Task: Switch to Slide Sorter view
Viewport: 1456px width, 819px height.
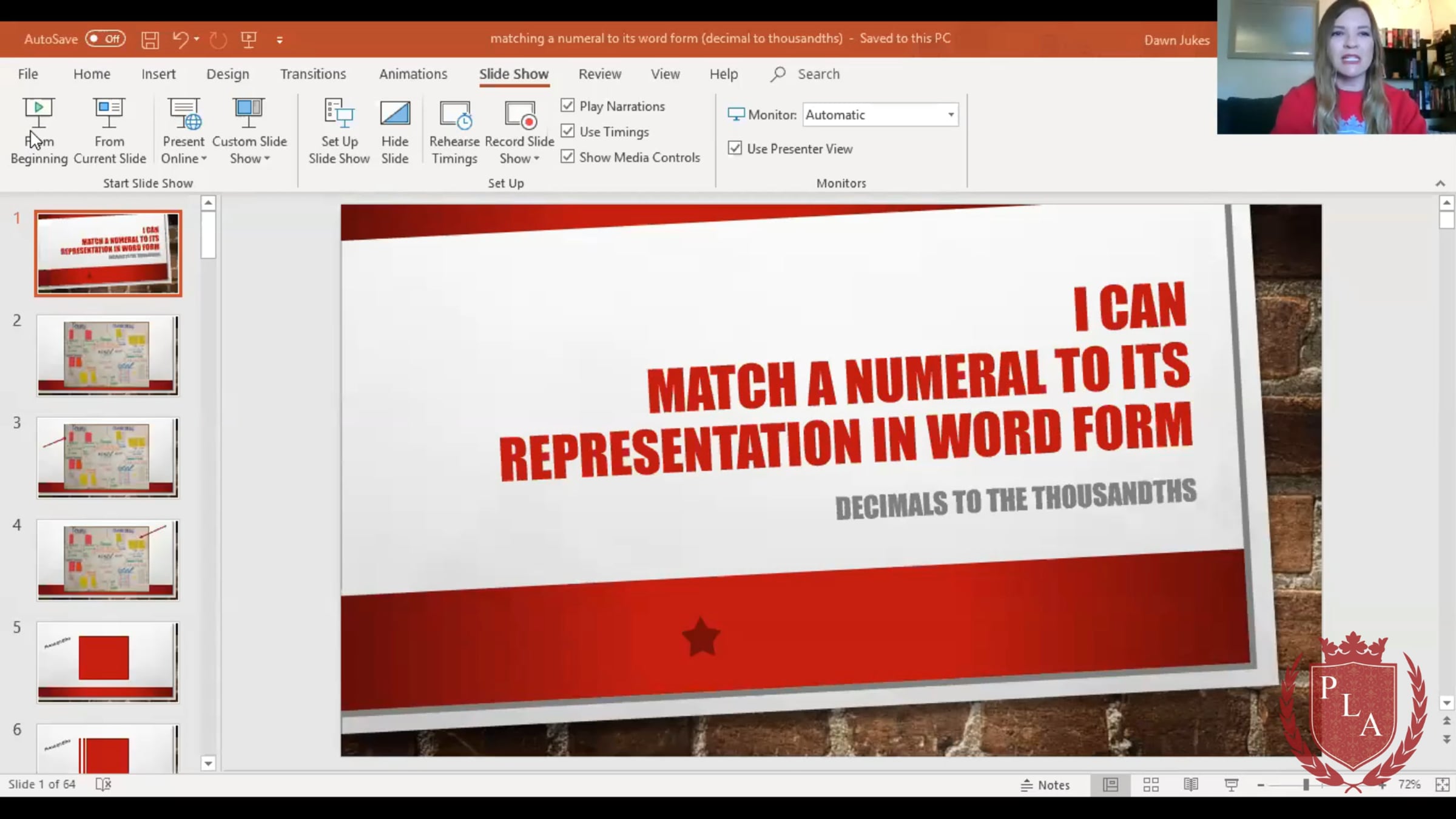Action: pos(1151,785)
